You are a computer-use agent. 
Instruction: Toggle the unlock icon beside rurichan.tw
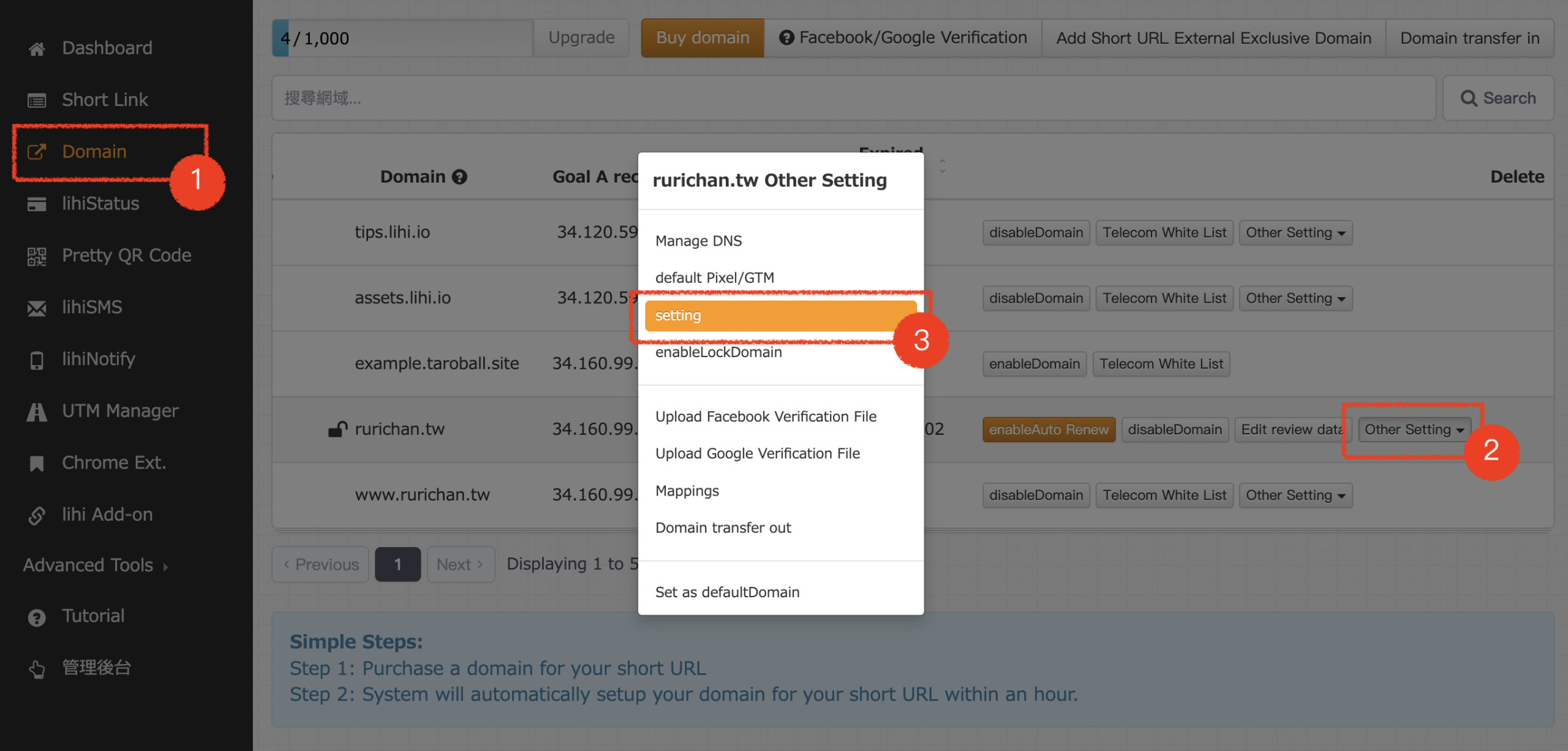337,429
